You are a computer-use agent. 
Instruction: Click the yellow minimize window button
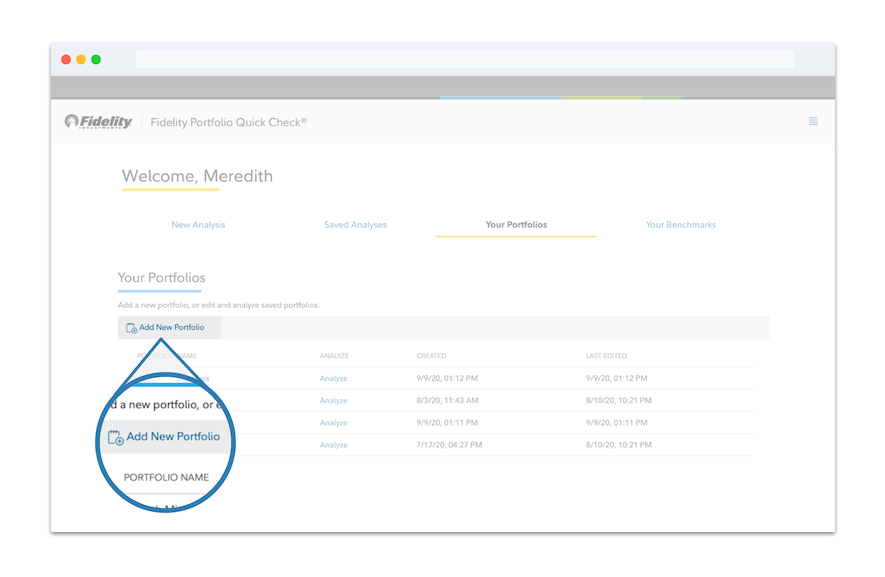click(x=81, y=60)
